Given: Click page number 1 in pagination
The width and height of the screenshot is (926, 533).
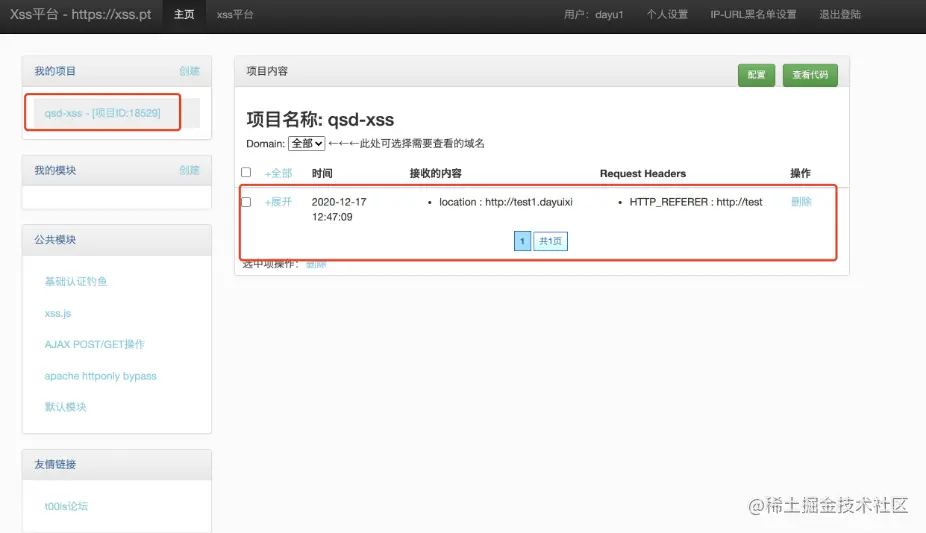Looking at the screenshot, I should 523,241.
